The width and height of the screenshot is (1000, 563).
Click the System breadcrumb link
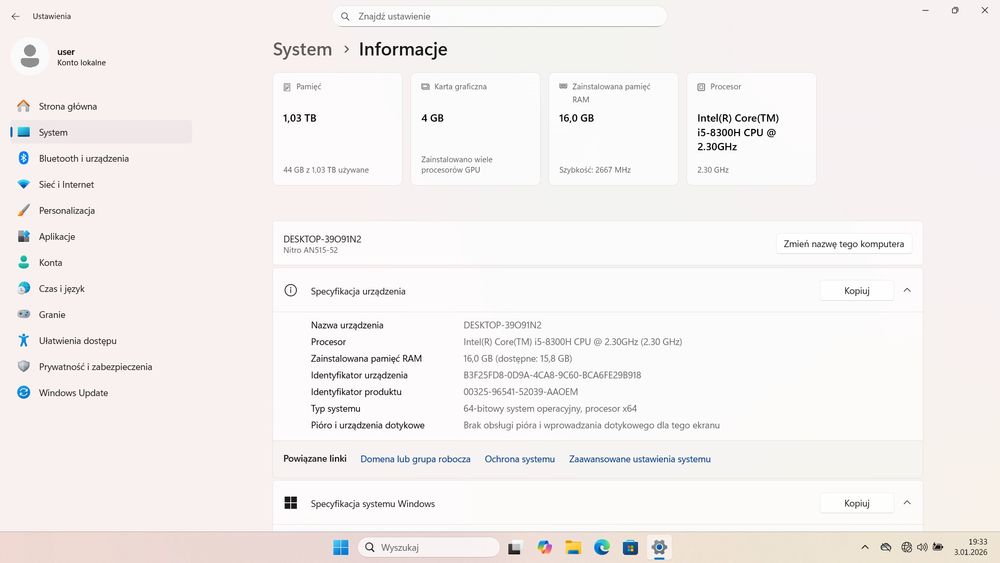click(302, 49)
